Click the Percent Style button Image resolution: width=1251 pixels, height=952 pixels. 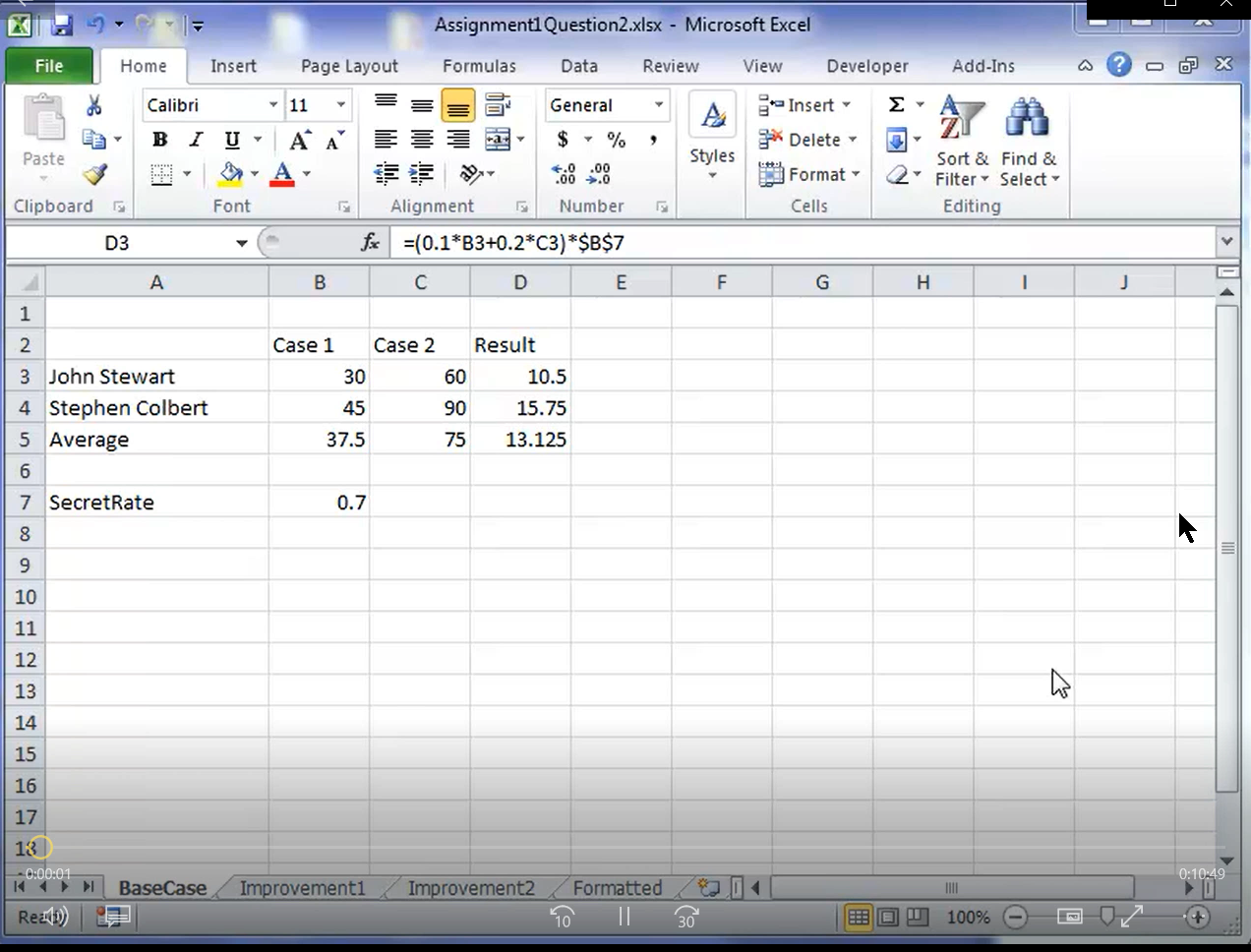tap(617, 140)
